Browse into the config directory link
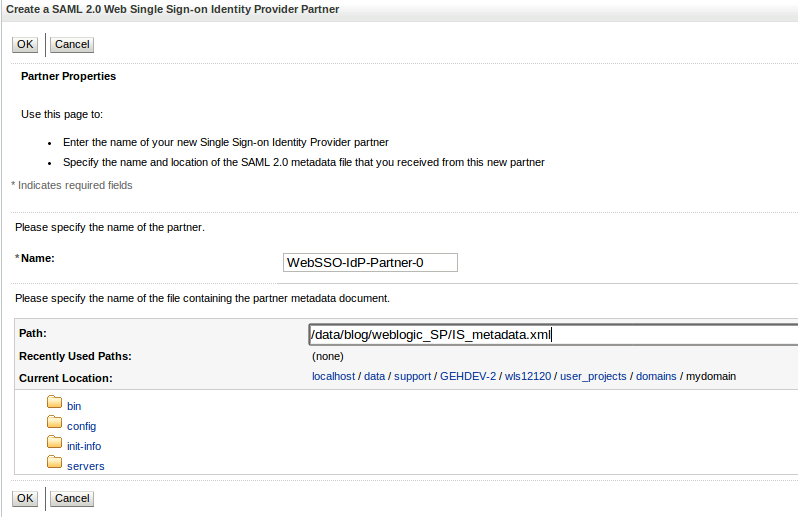The height and width of the screenshot is (517, 798). click(81, 426)
